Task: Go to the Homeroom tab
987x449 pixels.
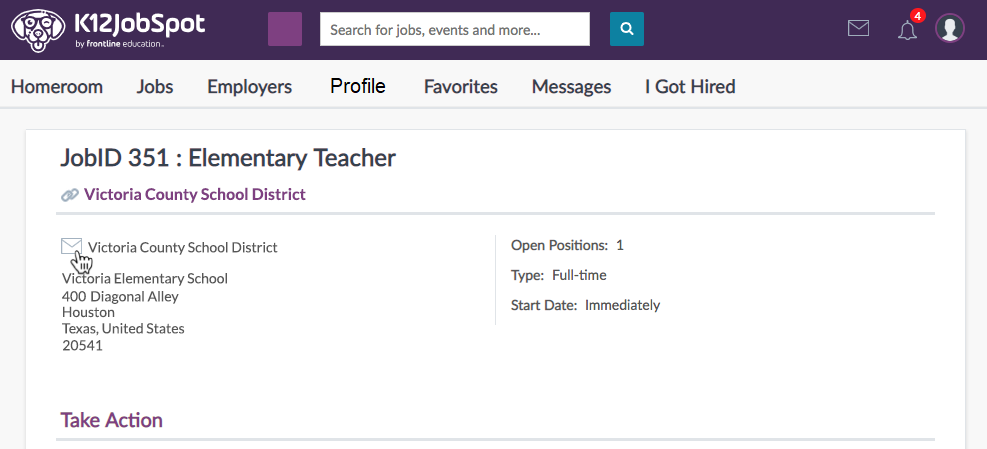Action: [x=57, y=86]
